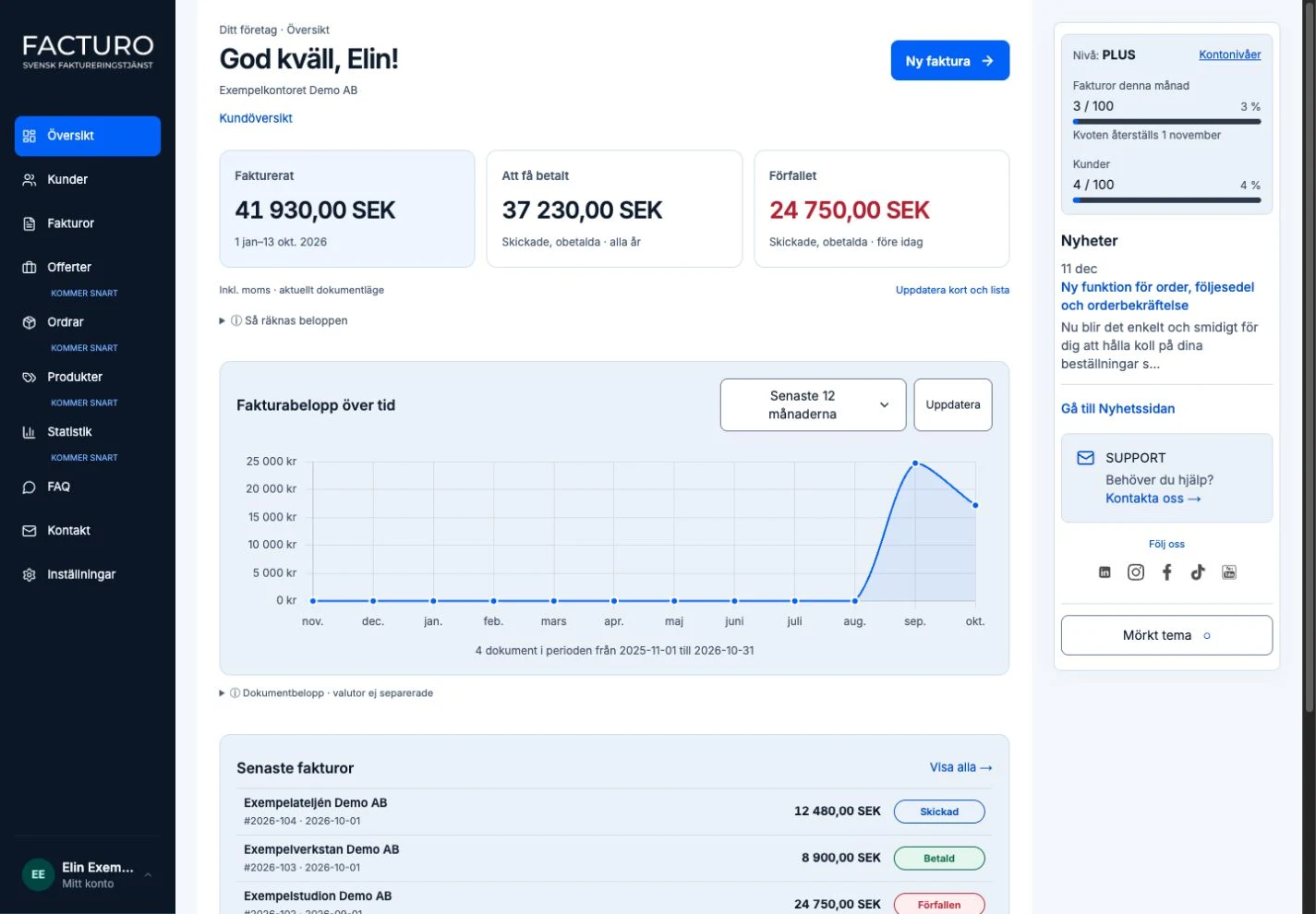Click the Fakturor denna månad progress bar
Viewport: 1316px width, 914px height.
[1167, 121]
